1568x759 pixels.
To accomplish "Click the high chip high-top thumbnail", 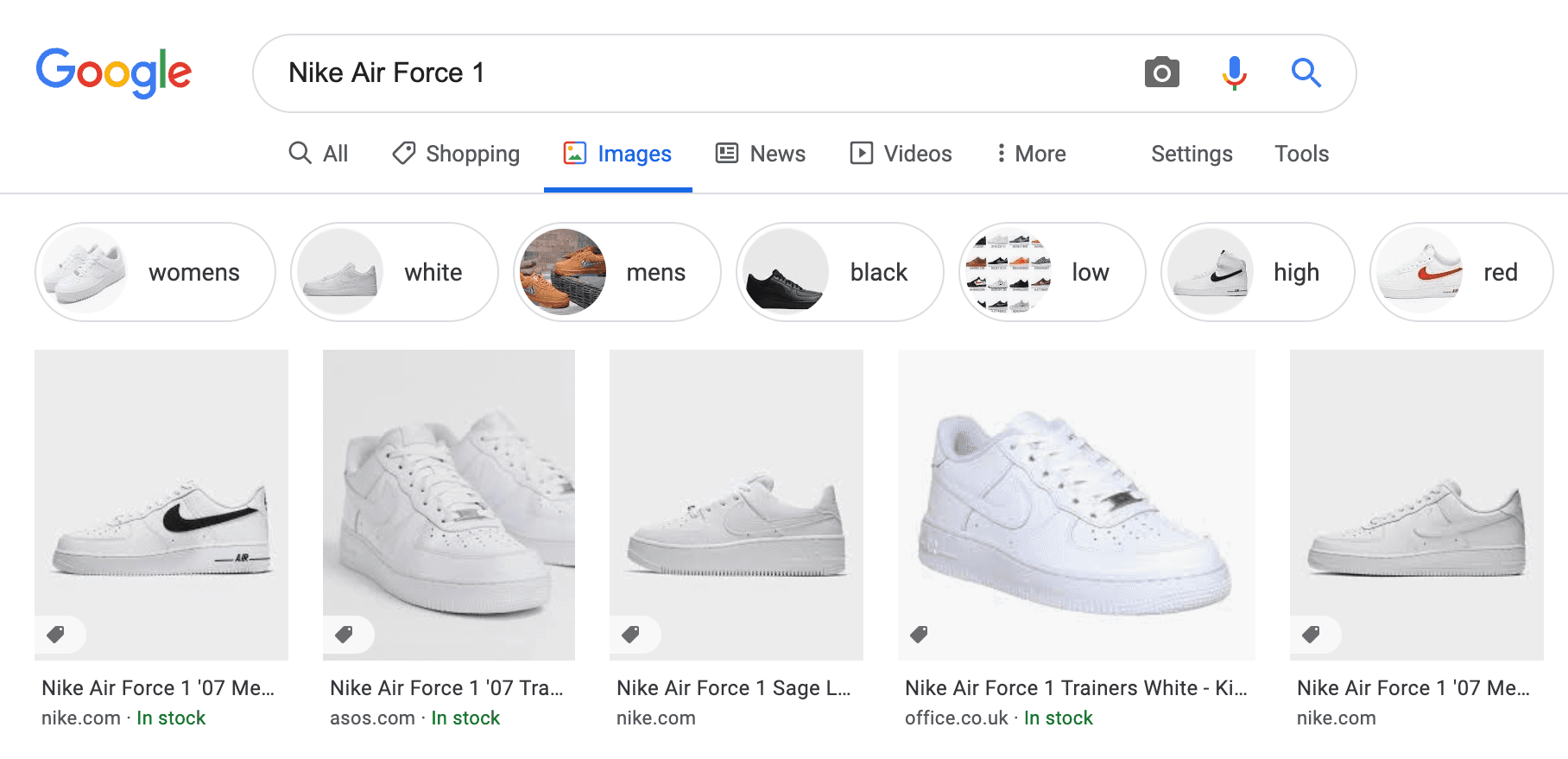I will 1210,272.
